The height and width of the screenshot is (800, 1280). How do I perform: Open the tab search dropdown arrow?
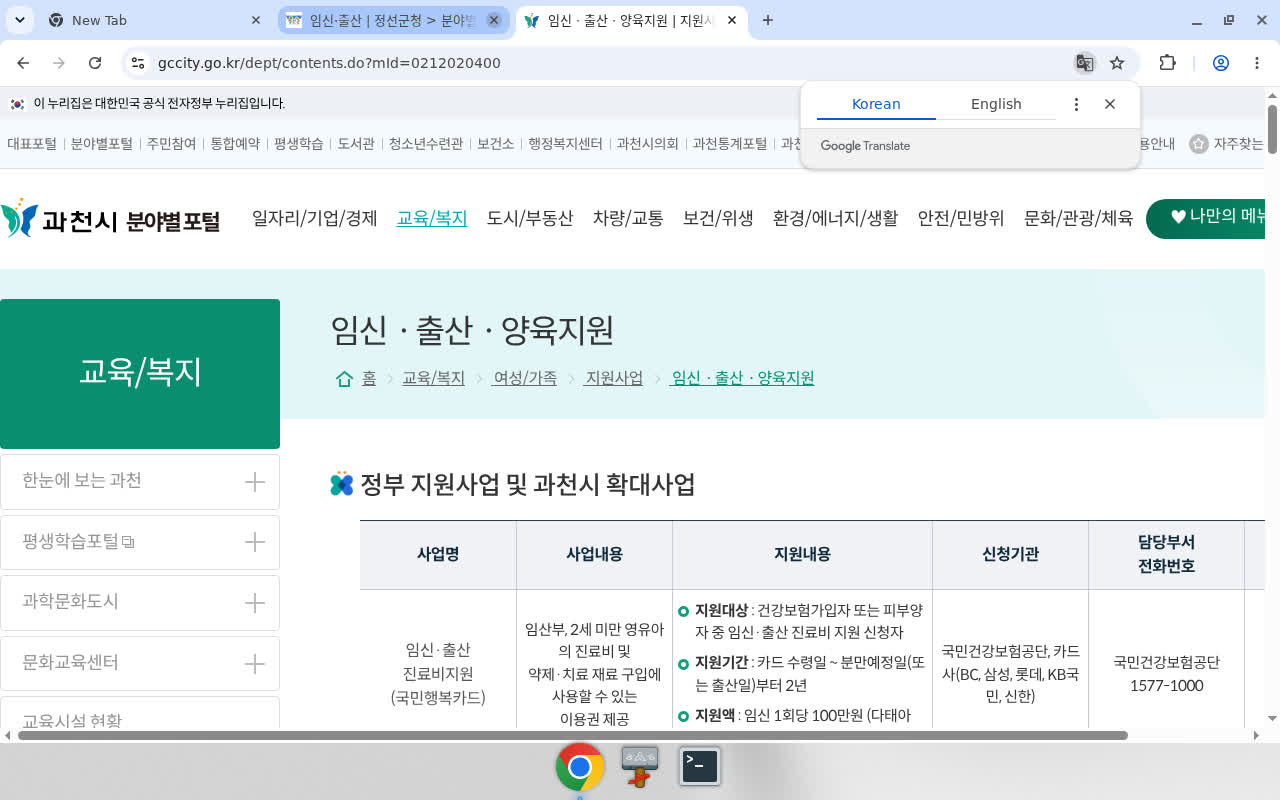[x=20, y=20]
